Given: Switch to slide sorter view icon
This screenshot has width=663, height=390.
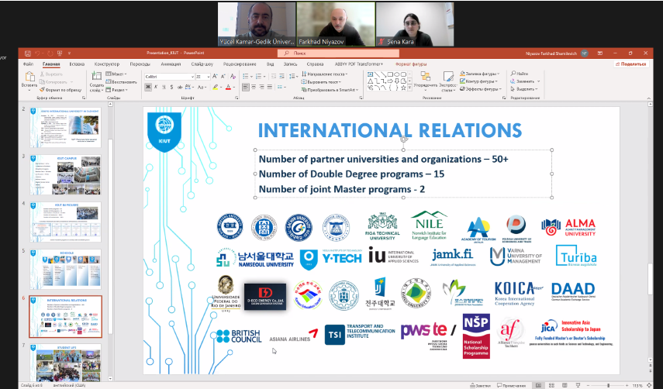Looking at the screenshot, I should pyautogui.click(x=551, y=385).
